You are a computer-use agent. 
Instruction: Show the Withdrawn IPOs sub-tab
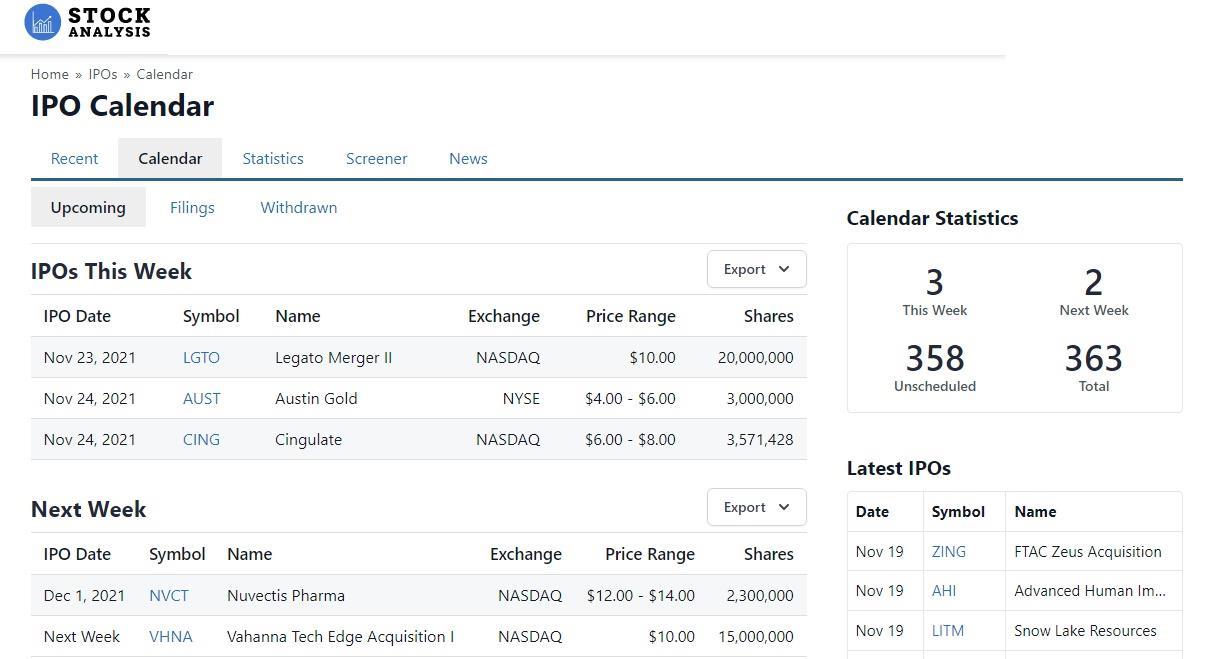pos(299,207)
